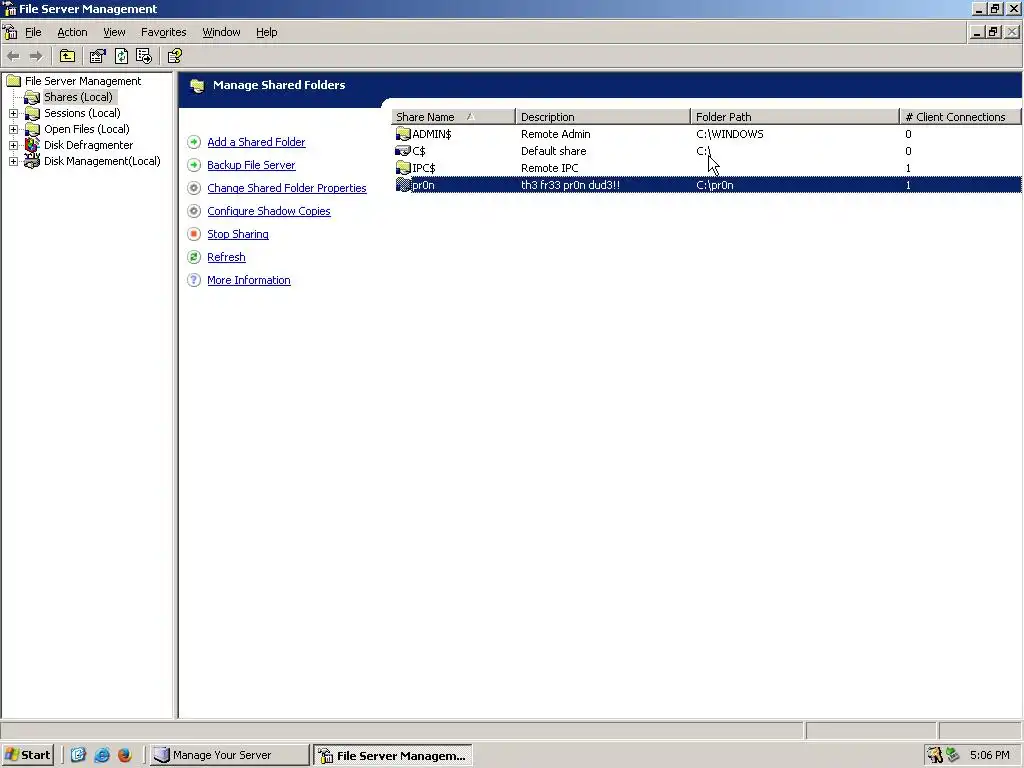This screenshot has width=1024, height=768.
Task: Expand the Open Files (Local) node
Action: (13, 129)
